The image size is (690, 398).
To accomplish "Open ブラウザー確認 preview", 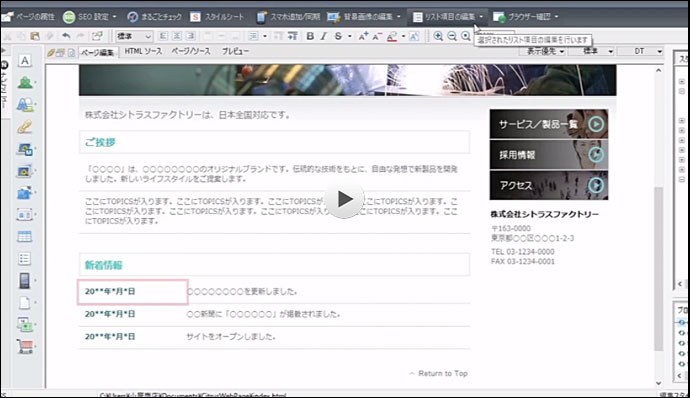I will (x=522, y=17).
